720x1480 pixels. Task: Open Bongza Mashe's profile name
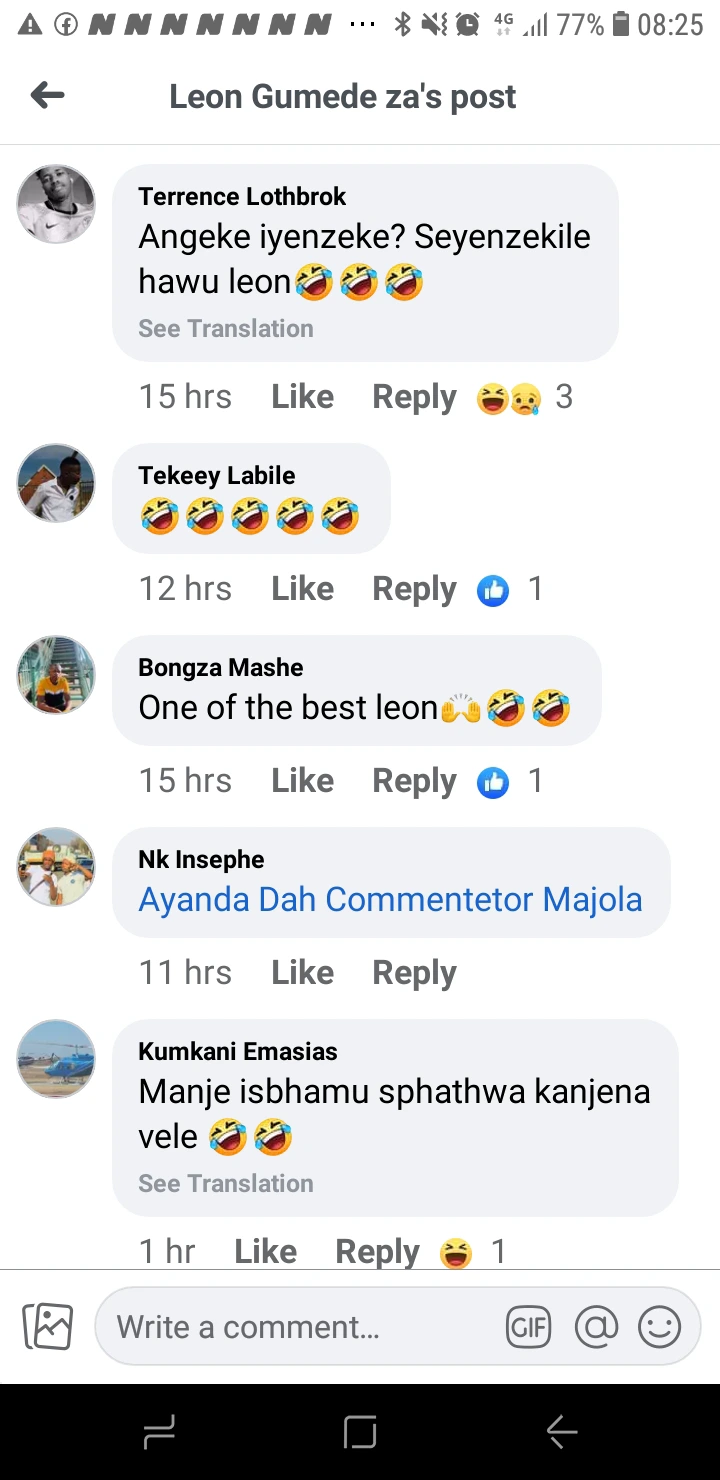[221, 668]
